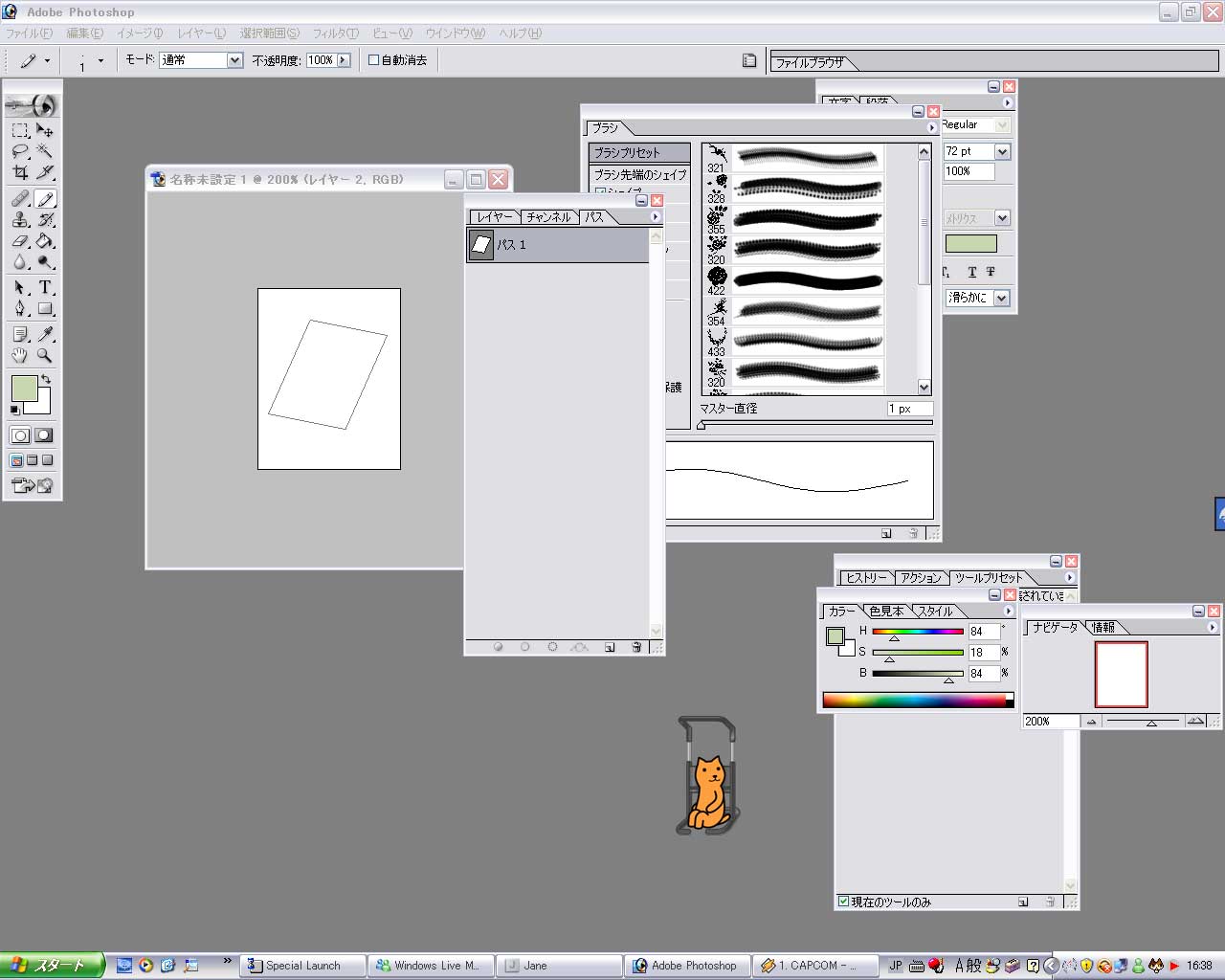Select the Path Selection tool
Viewport: 1225px width, 980px height.
pos(20,287)
